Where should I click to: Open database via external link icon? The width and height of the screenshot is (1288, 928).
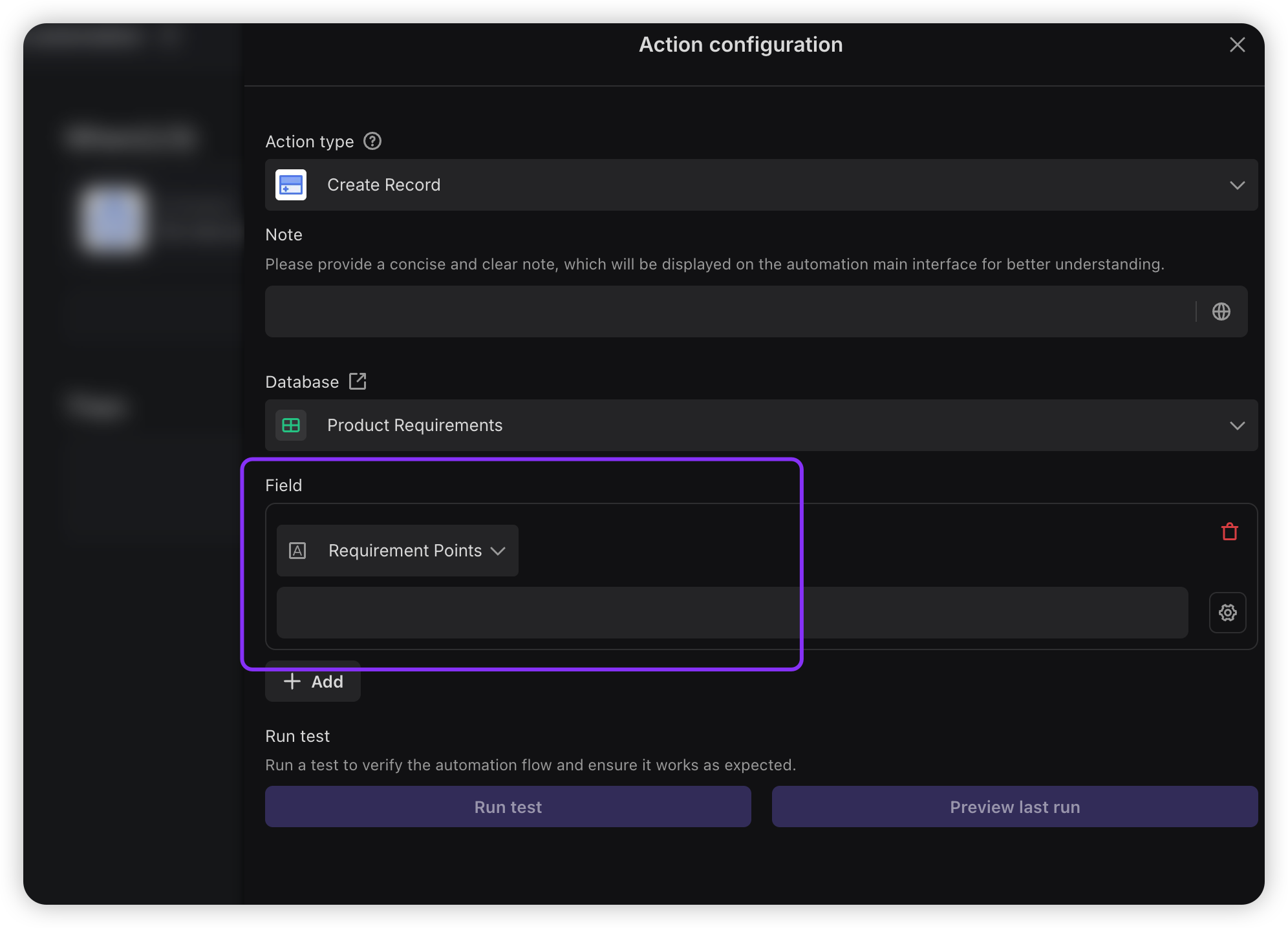[x=358, y=381]
